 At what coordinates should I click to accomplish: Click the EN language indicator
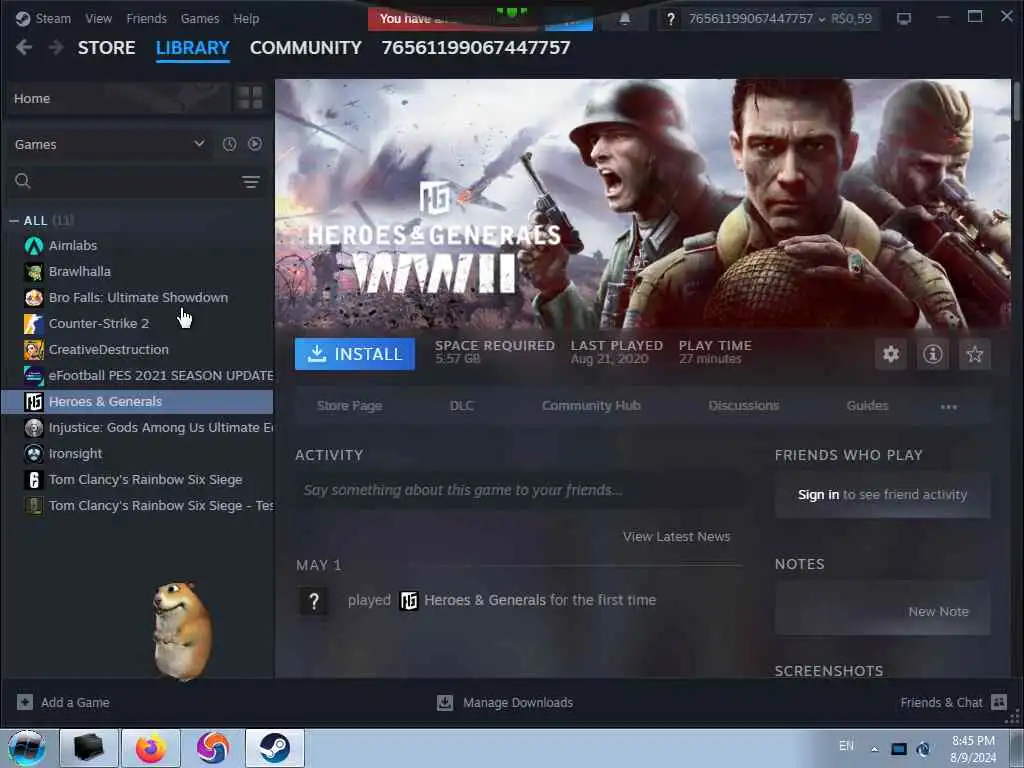point(846,746)
